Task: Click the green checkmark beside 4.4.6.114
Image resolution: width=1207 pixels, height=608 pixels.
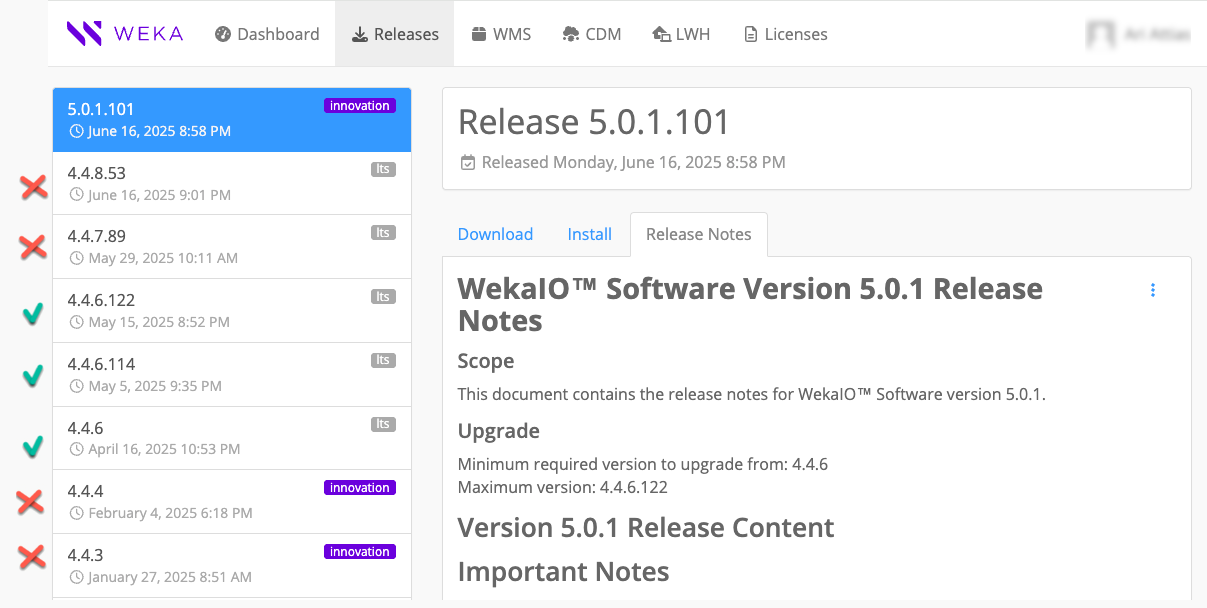Action: coord(32,376)
